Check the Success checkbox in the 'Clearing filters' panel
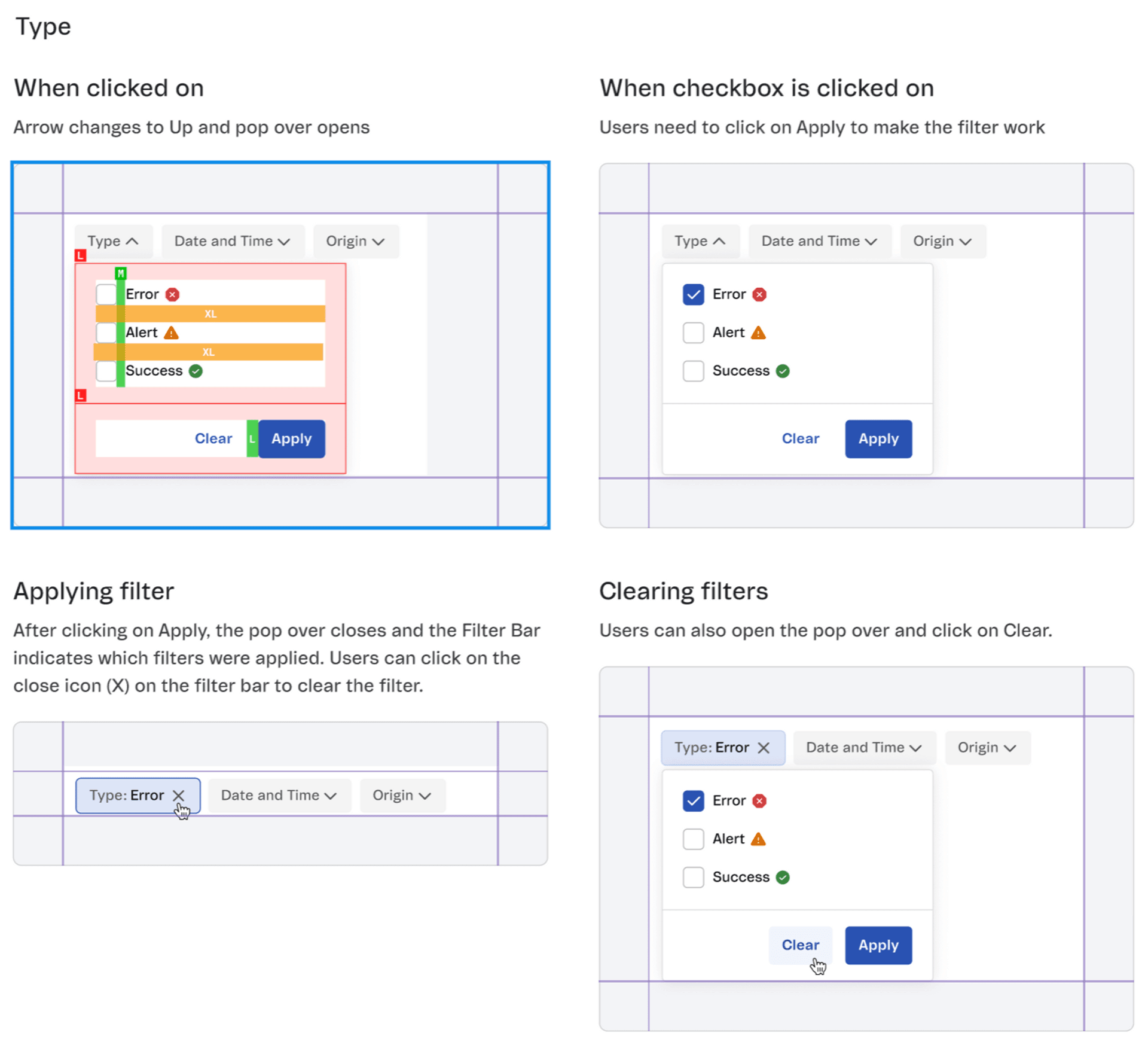The image size is (1148, 1045). click(x=693, y=877)
